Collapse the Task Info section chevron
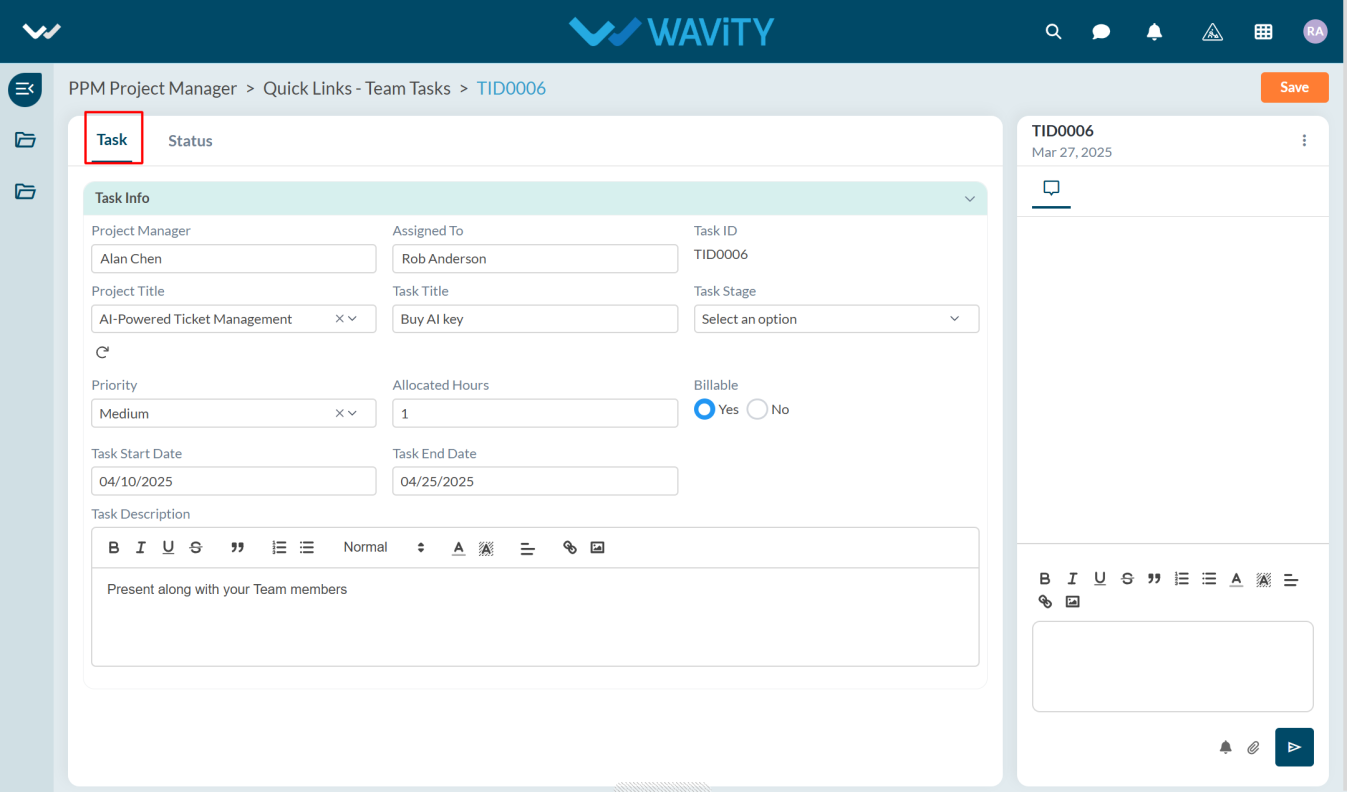This screenshot has height=792, width=1347. point(969,199)
